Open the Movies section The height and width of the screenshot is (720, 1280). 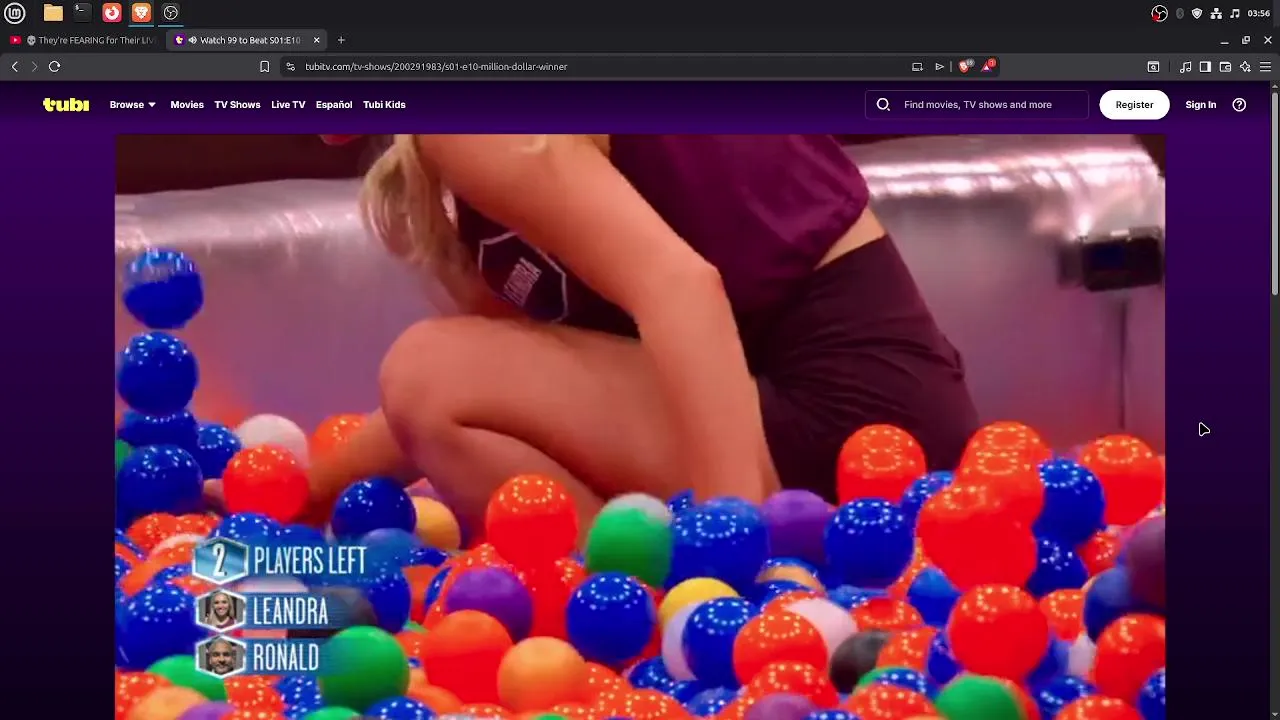(x=187, y=104)
